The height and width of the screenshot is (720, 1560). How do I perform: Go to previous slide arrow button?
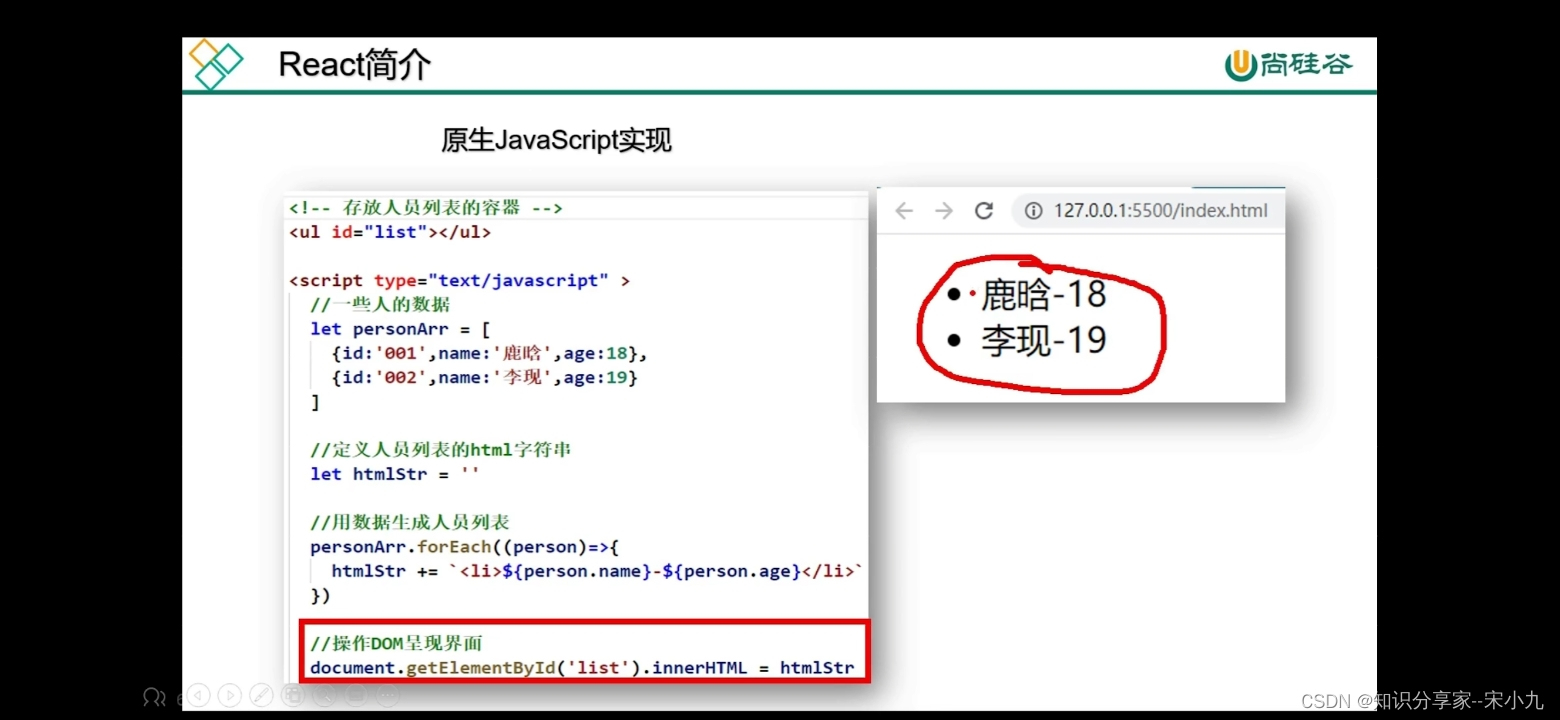pos(198,695)
